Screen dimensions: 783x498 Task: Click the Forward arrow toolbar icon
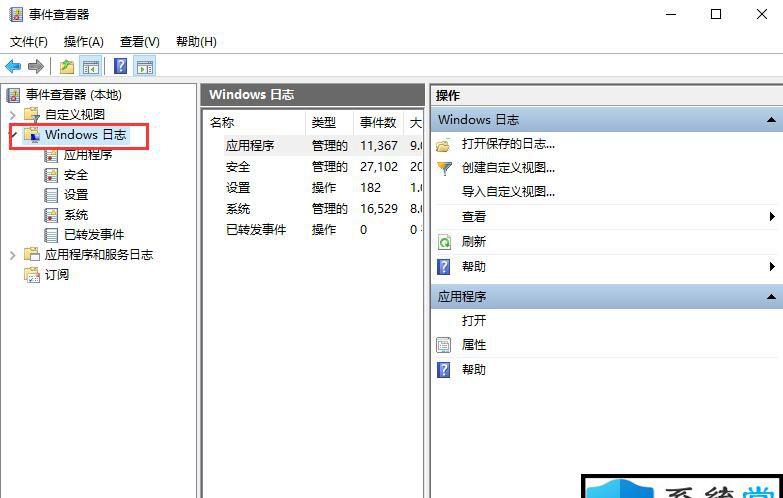(x=36, y=66)
